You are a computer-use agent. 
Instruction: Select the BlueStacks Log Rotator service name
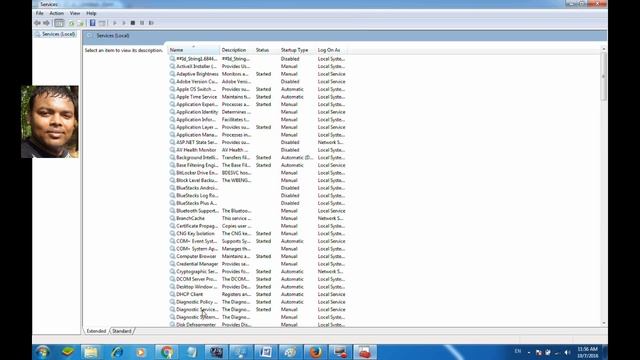(197, 196)
